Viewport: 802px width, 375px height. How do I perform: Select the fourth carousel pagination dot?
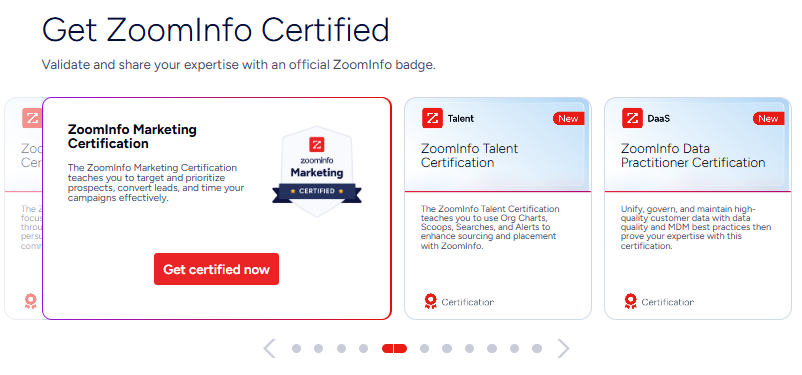coord(363,348)
